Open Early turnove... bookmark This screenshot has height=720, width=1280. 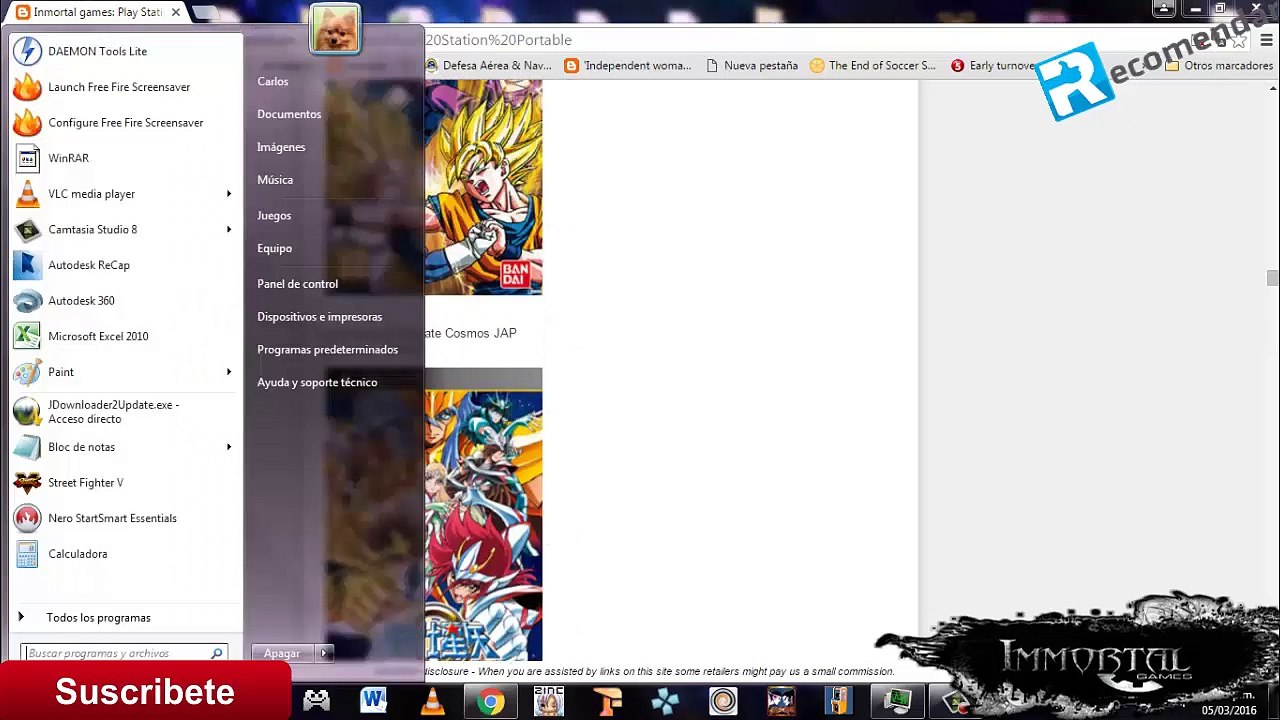tap(994, 65)
